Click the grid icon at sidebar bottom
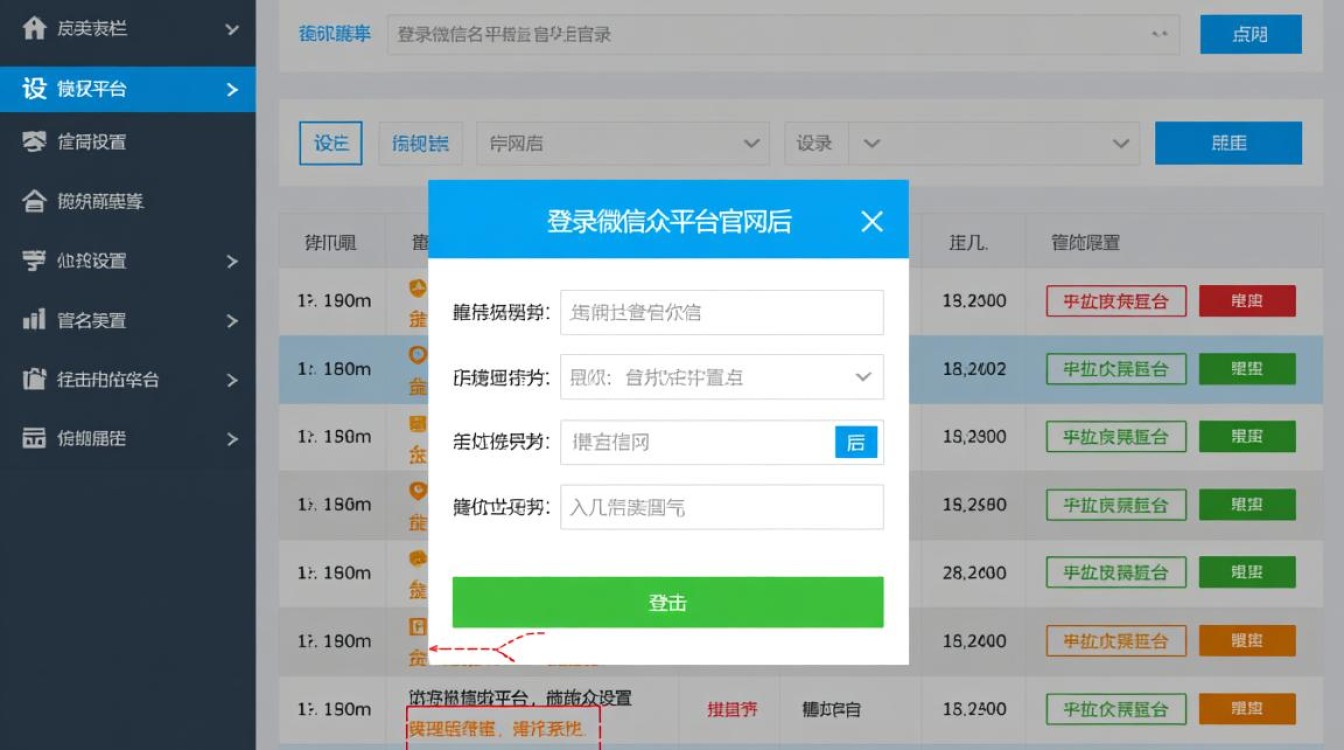The height and width of the screenshot is (750, 1344). 33,438
